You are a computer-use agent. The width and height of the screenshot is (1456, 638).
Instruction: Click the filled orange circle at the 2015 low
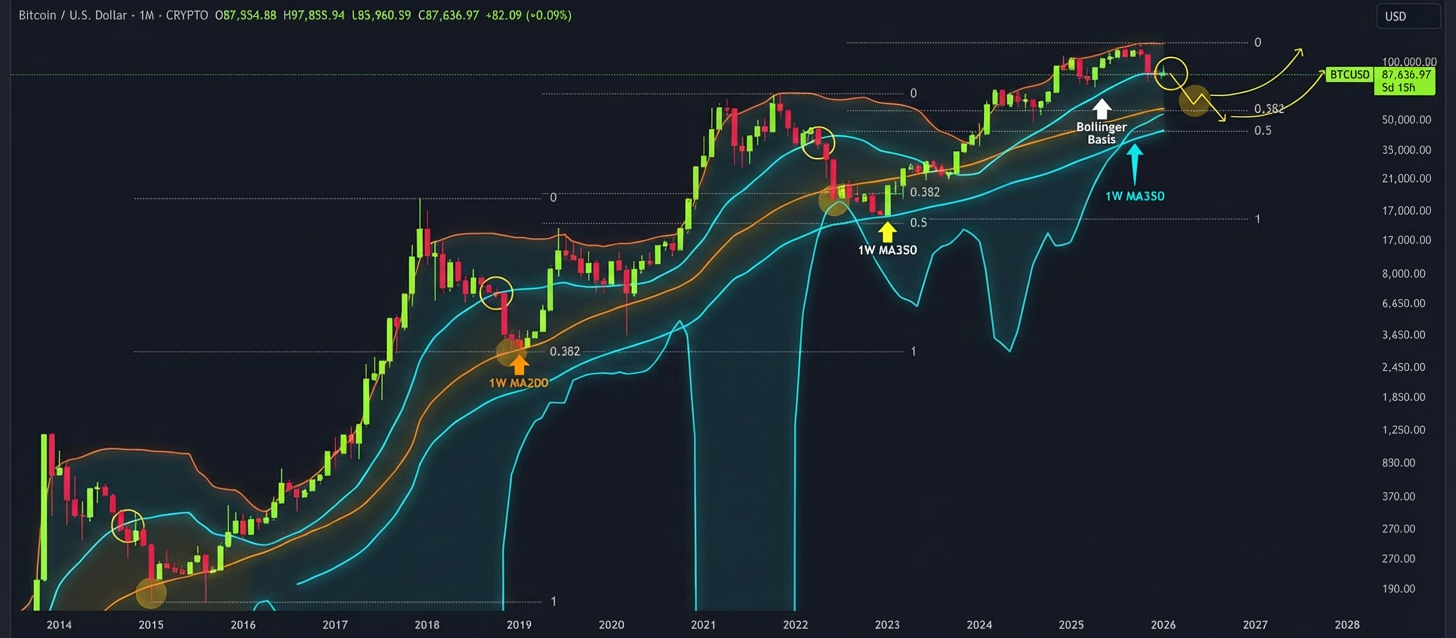coord(151,592)
